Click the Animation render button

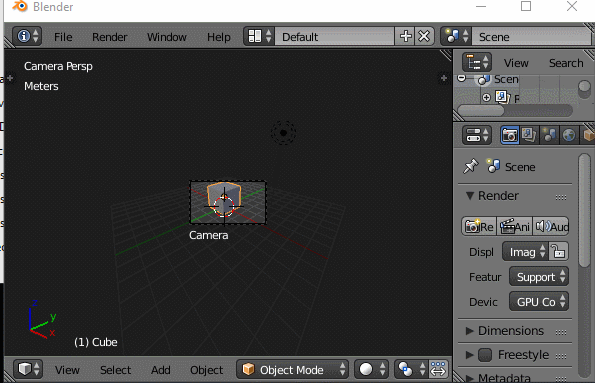515,227
